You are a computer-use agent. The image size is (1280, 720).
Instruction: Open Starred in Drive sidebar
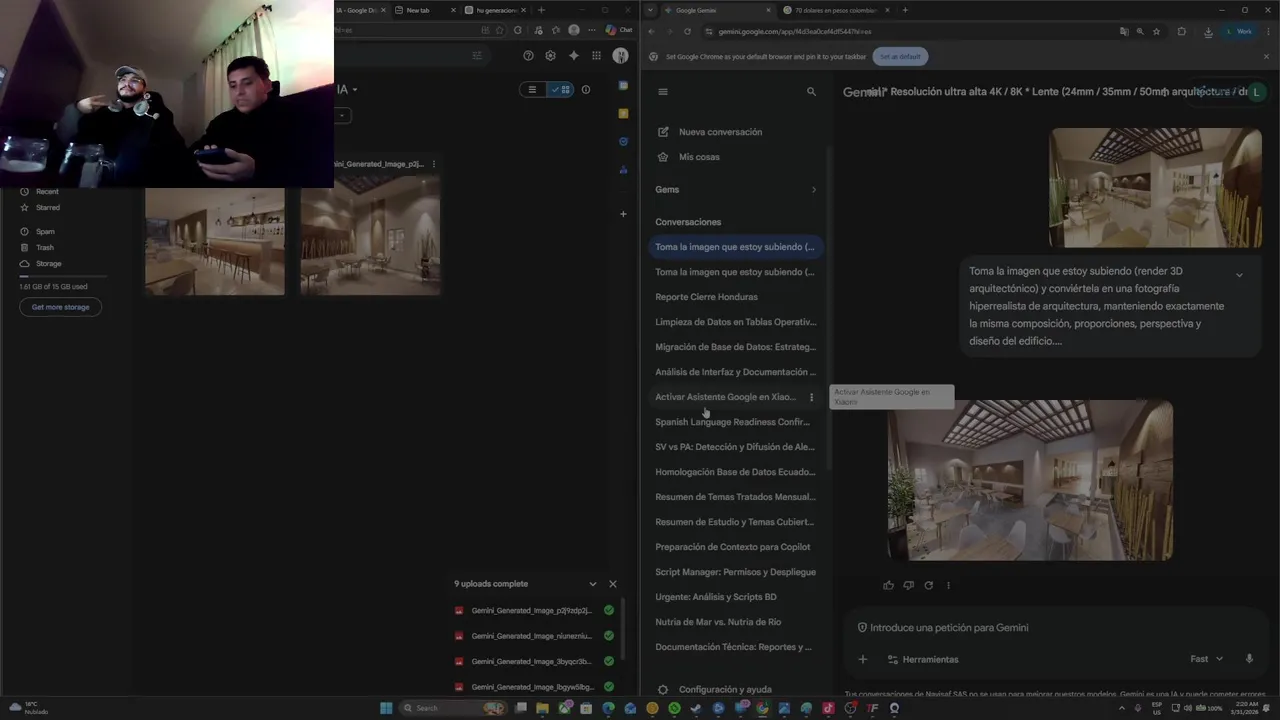click(47, 207)
